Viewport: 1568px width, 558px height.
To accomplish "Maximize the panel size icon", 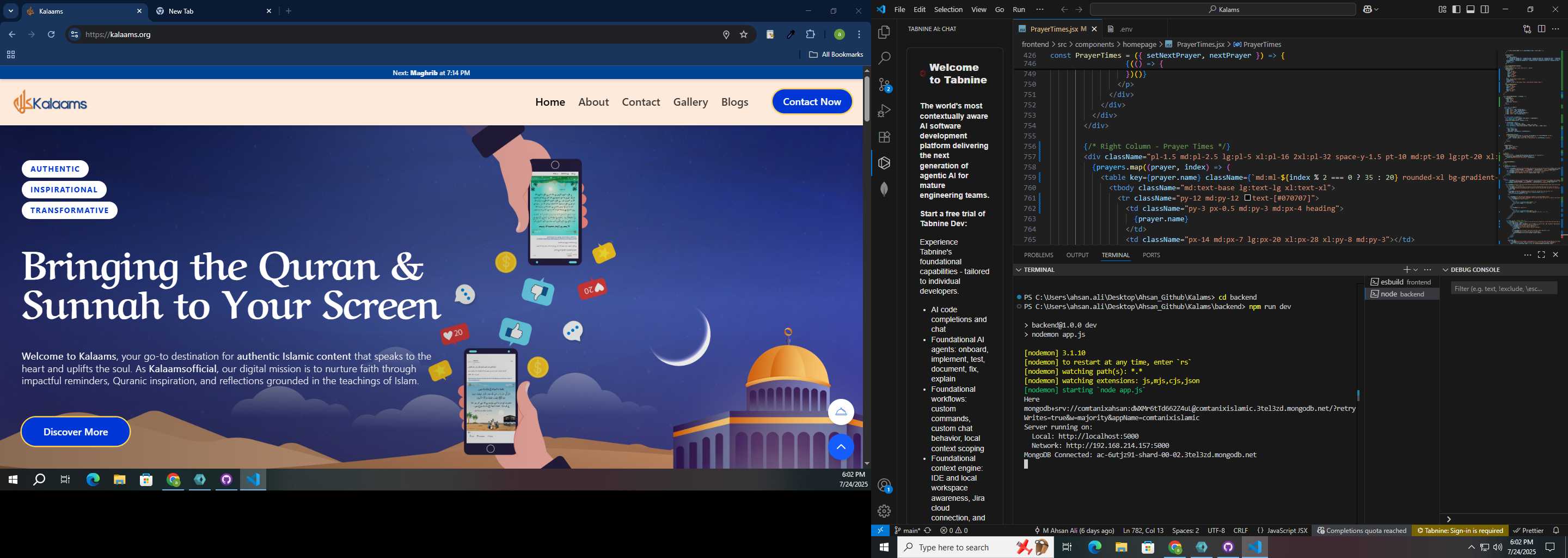I will coord(1541,255).
